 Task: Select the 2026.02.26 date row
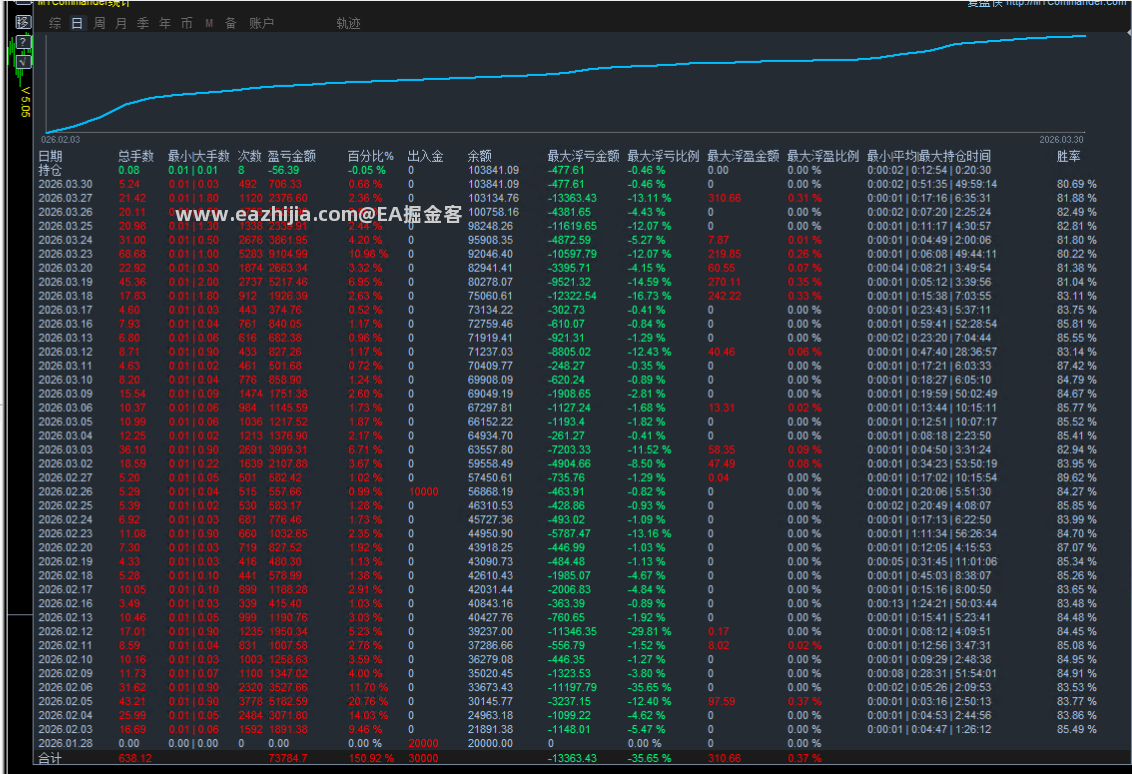567,492
